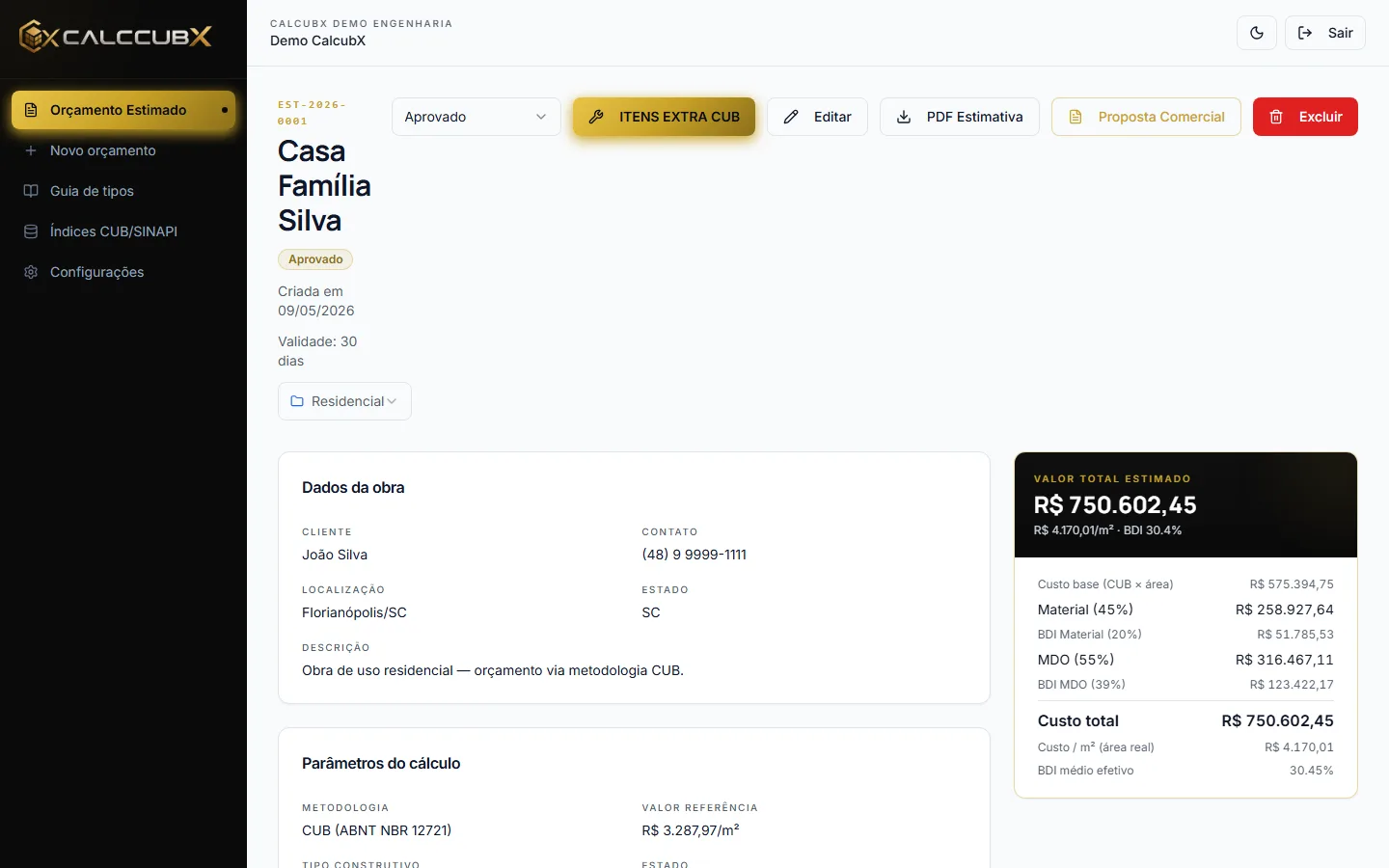Click the BDI MDO value R$ 123.422,17
The height and width of the screenshot is (868, 1389).
coord(1292,685)
